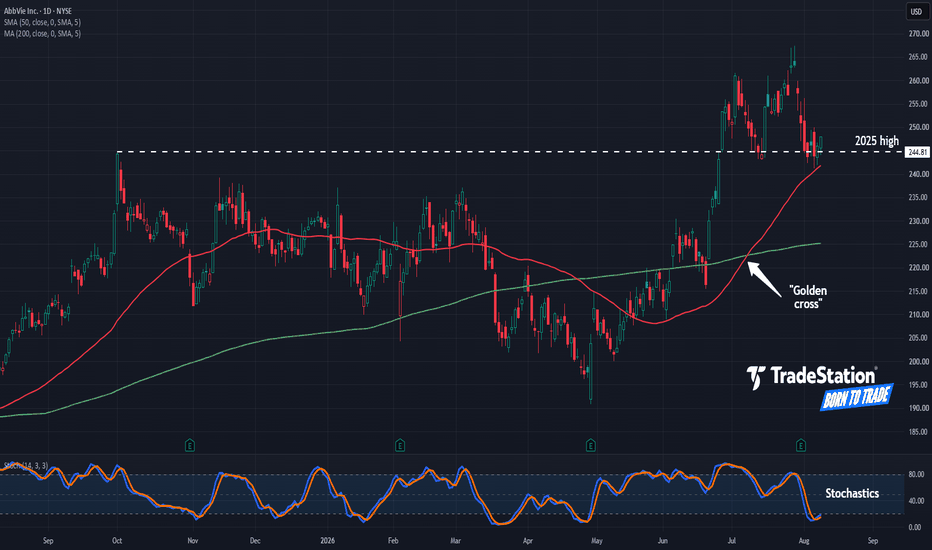Click the 0.00 stochastics axis label
The height and width of the screenshot is (550, 932).
click(916, 527)
